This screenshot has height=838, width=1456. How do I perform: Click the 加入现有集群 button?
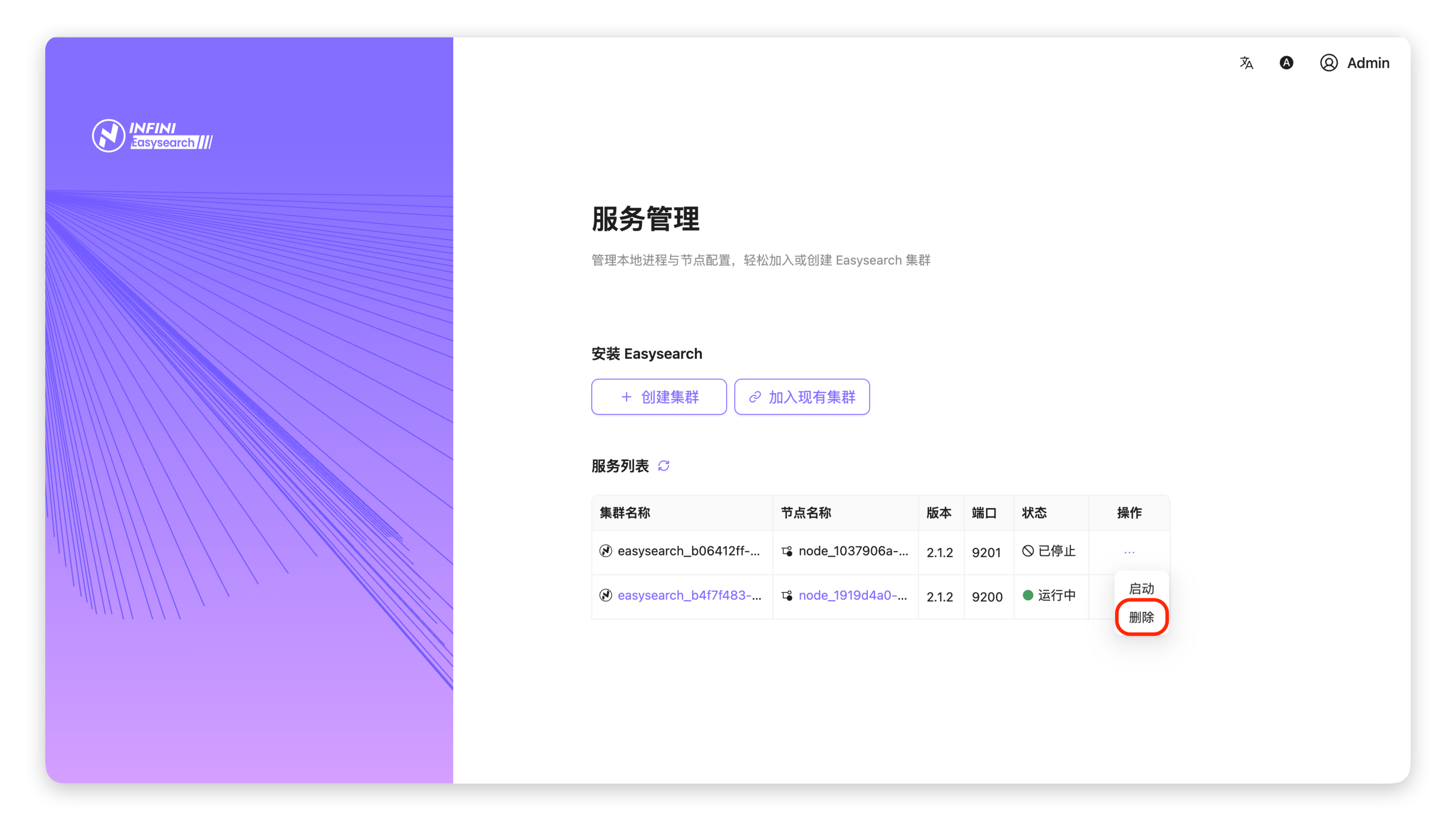pos(801,396)
